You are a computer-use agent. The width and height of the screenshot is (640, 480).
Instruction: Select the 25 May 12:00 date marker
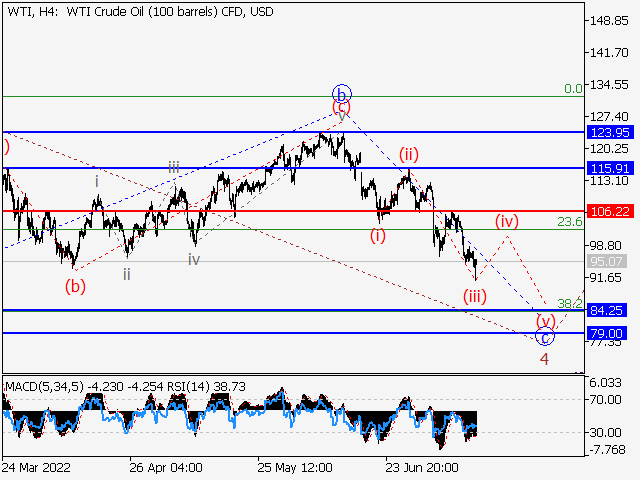coord(294,467)
